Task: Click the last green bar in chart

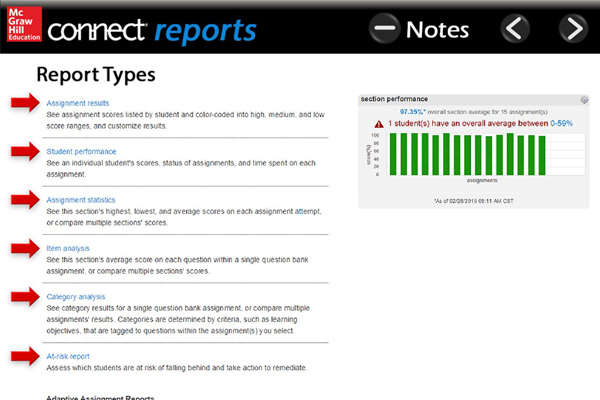Action: 542,155
